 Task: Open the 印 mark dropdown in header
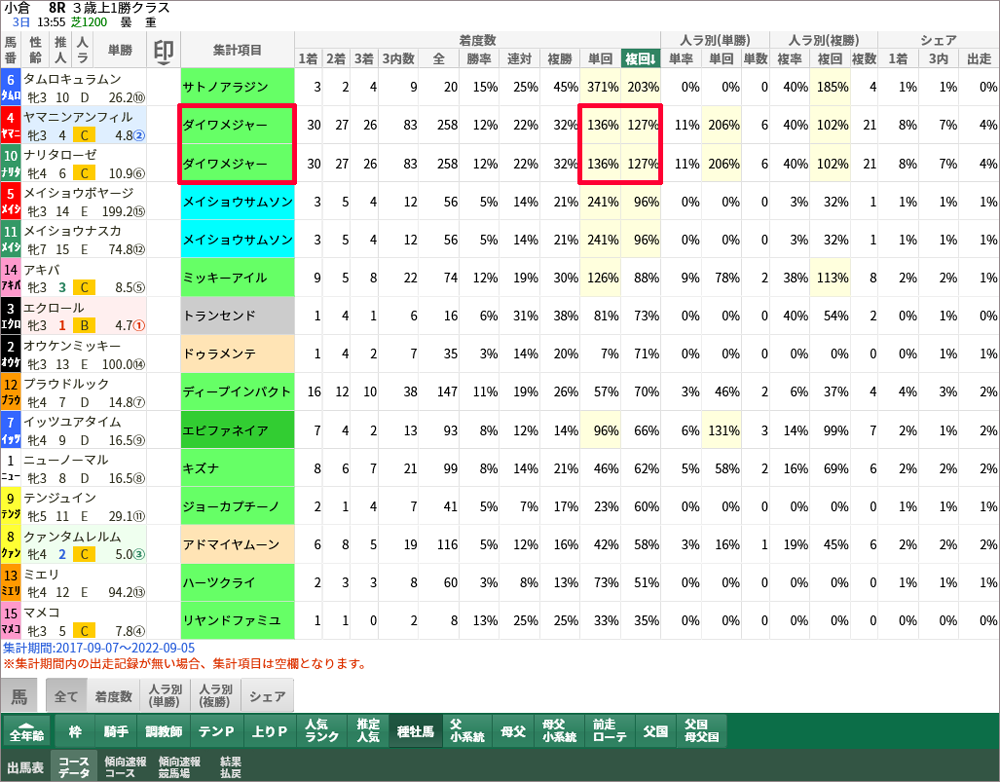click(x=163, y=50)
